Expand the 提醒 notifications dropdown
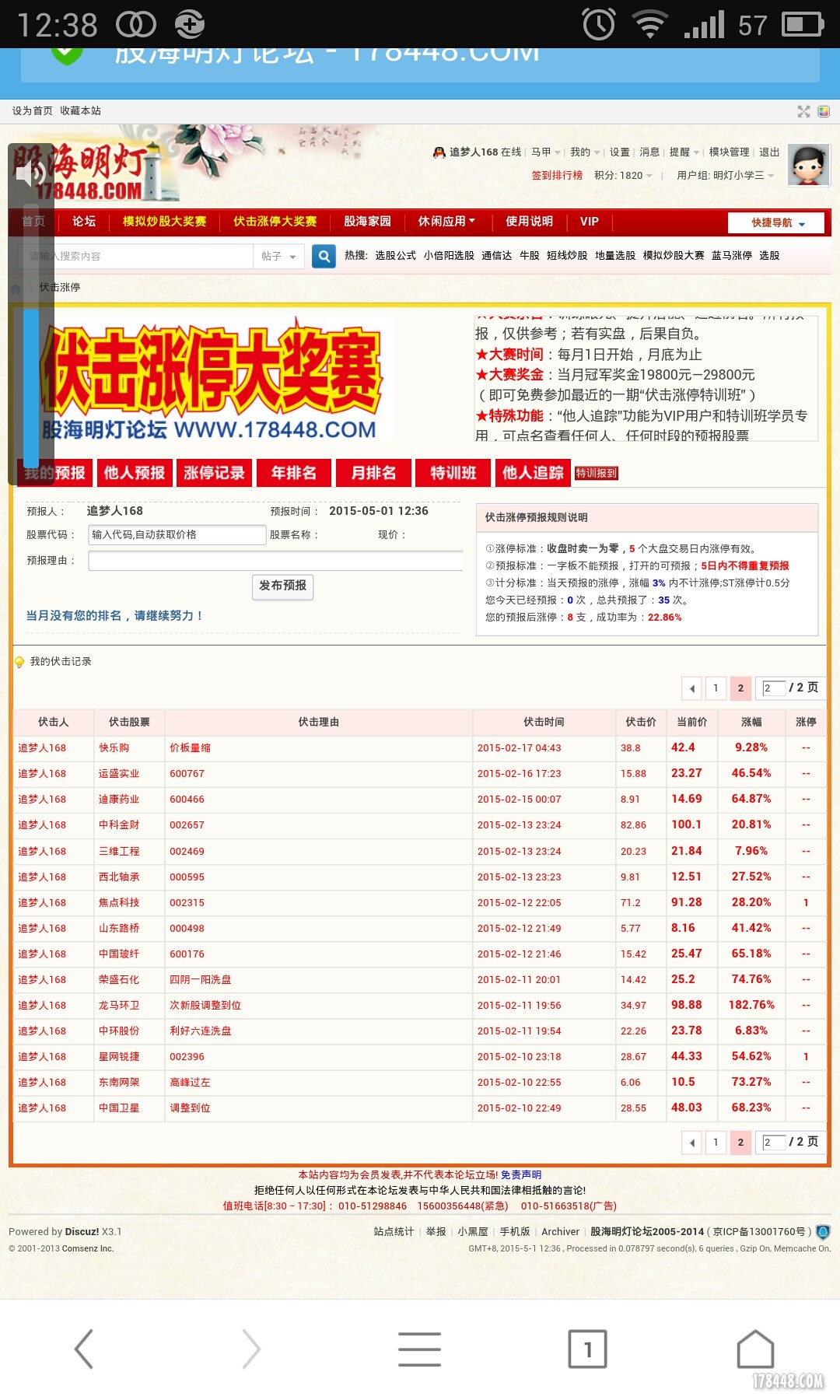This screenshot has width=840, height=1400. click(684, 152)
